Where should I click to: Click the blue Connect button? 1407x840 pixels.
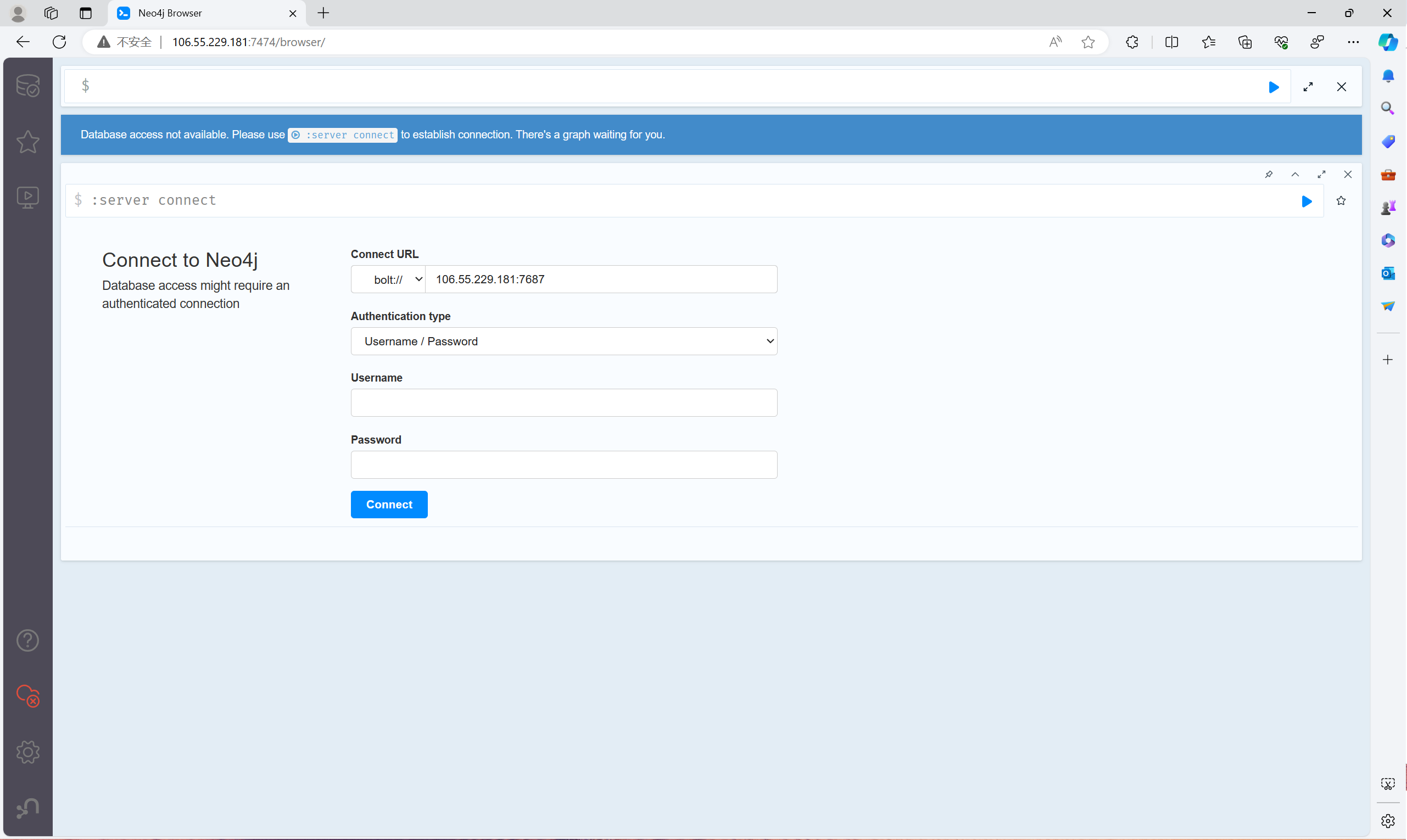click(389, 505)
